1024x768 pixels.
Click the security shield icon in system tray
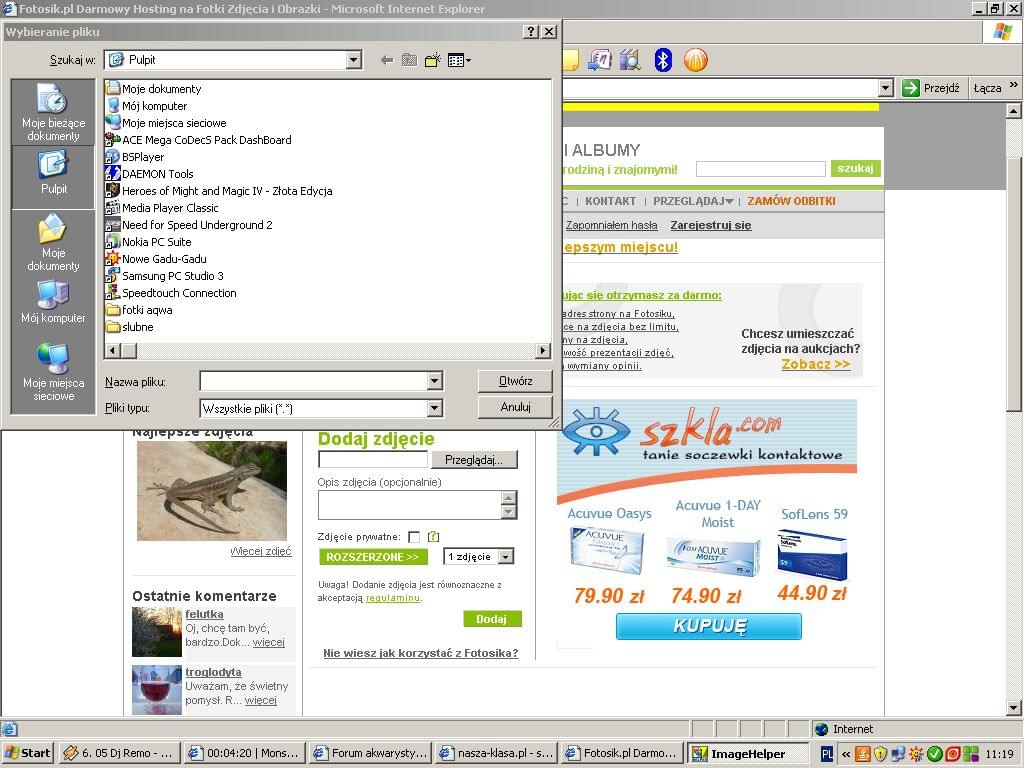coord(880,754)
